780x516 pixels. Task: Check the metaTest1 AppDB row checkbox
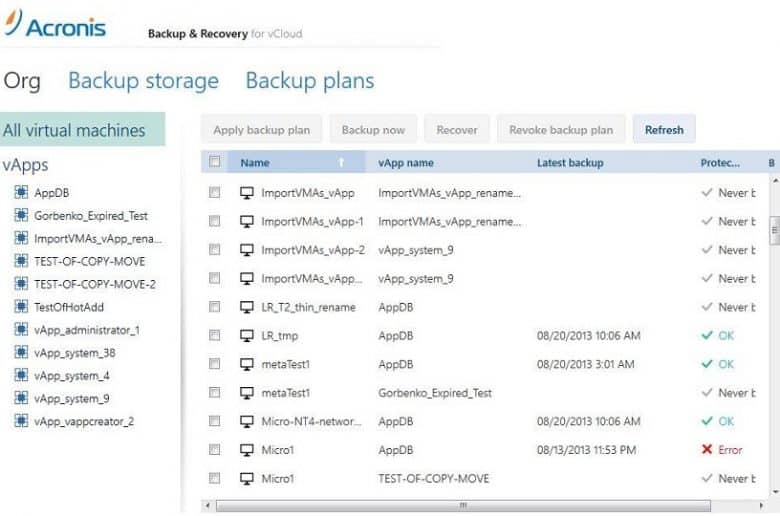click(x=214, y=364)
